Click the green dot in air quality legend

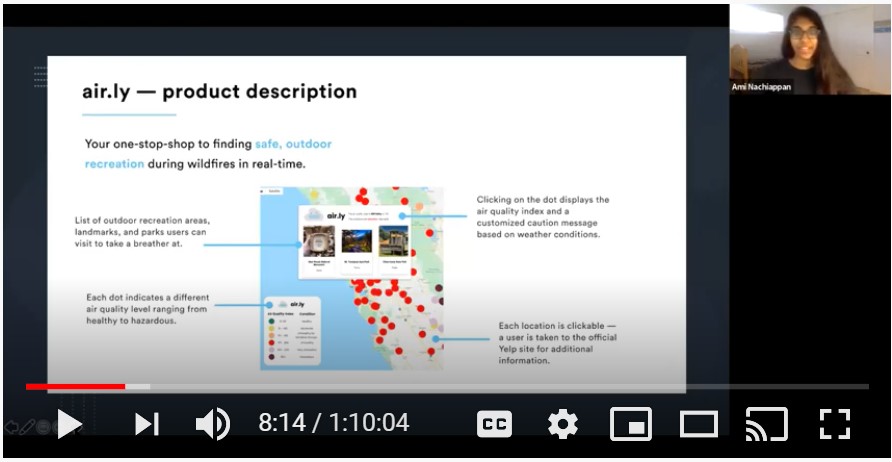pyautogui.click(x=272, y=321)
